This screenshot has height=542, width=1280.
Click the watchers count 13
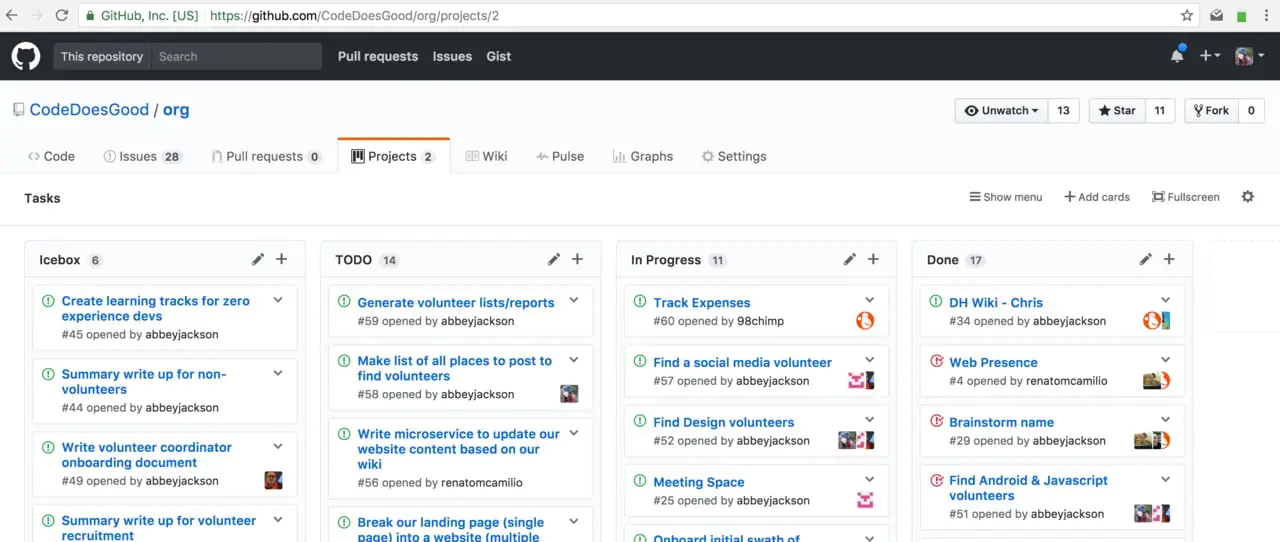(1063, 110)
